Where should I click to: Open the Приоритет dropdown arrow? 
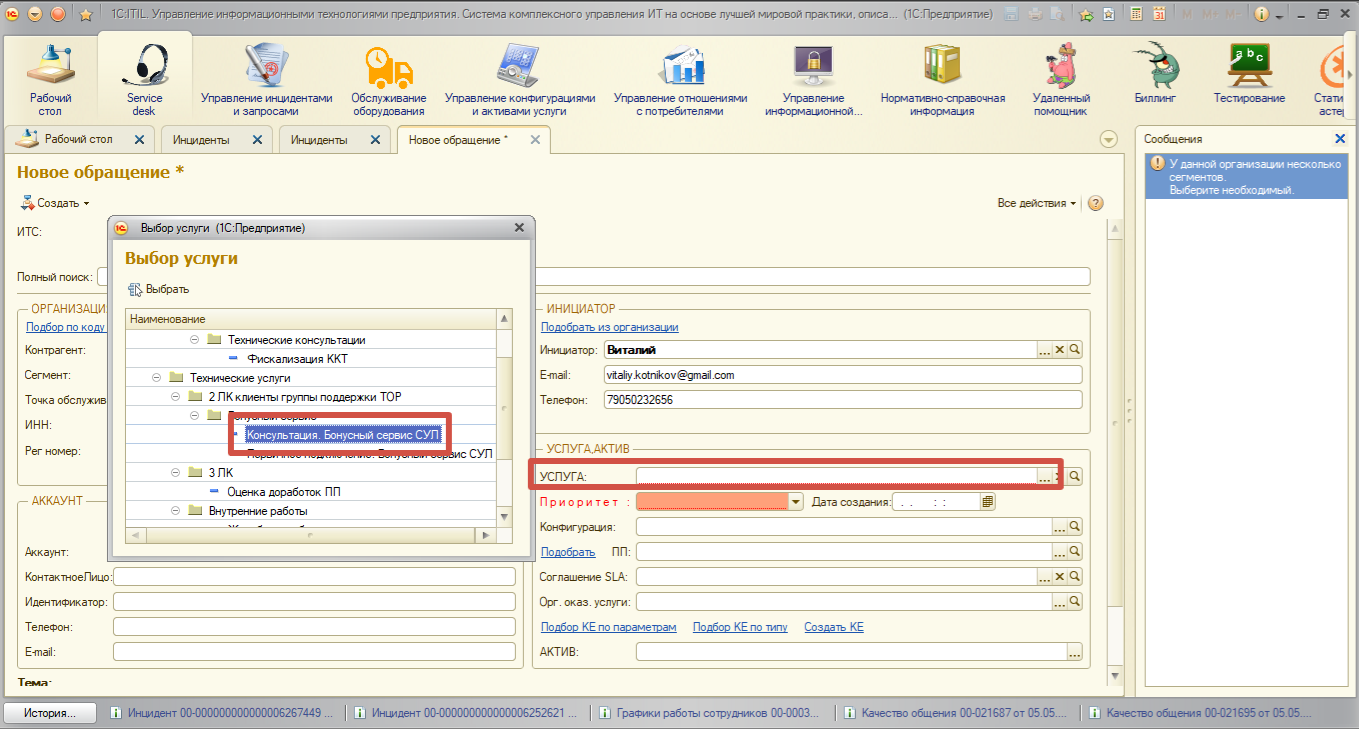[x=796, y=502]
